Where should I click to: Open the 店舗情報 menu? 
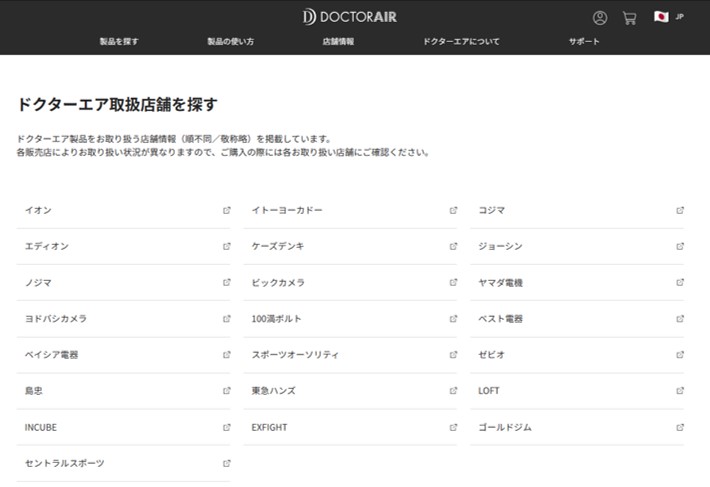[338, 41]
